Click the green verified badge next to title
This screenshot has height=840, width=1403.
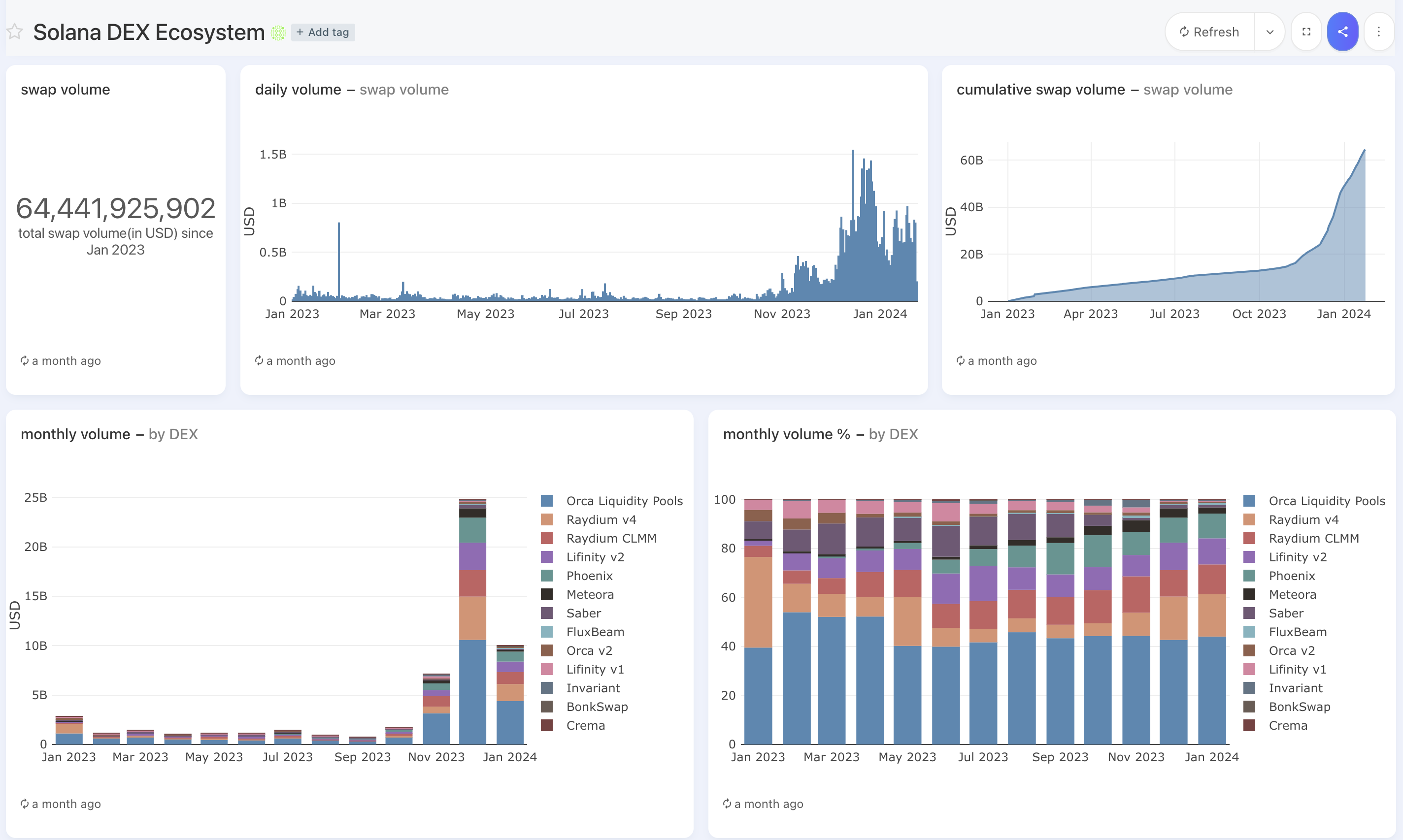(x=278, y=33)
